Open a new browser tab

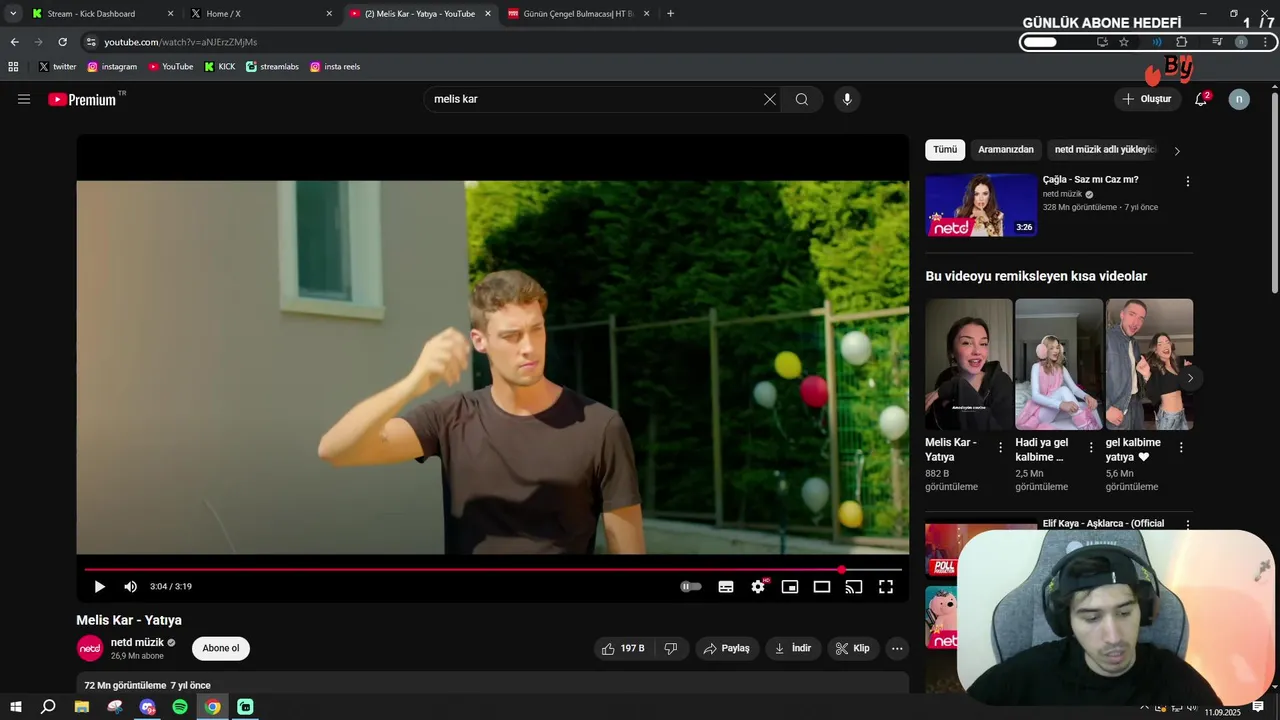670,14
